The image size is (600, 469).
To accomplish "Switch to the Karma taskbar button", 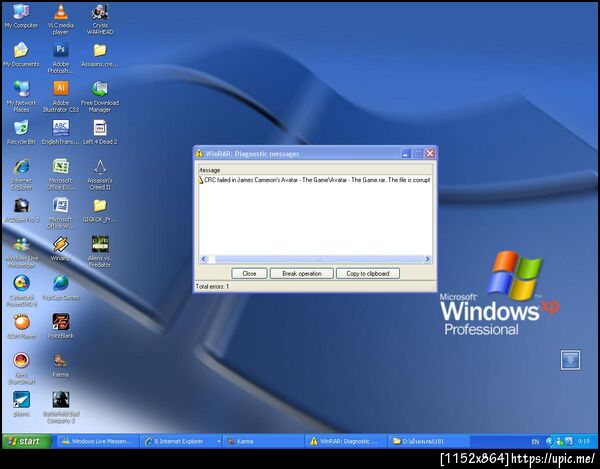I will (x=263, y=441).
